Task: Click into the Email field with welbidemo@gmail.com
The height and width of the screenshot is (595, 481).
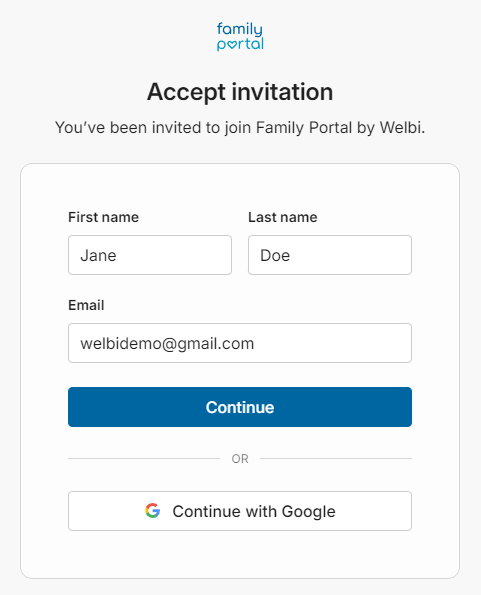Action: coord(240,343)
